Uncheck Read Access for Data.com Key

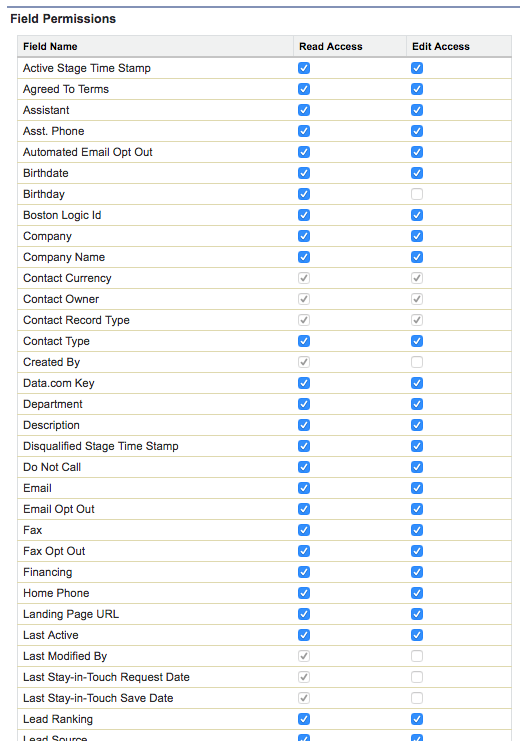pos(304,383)
